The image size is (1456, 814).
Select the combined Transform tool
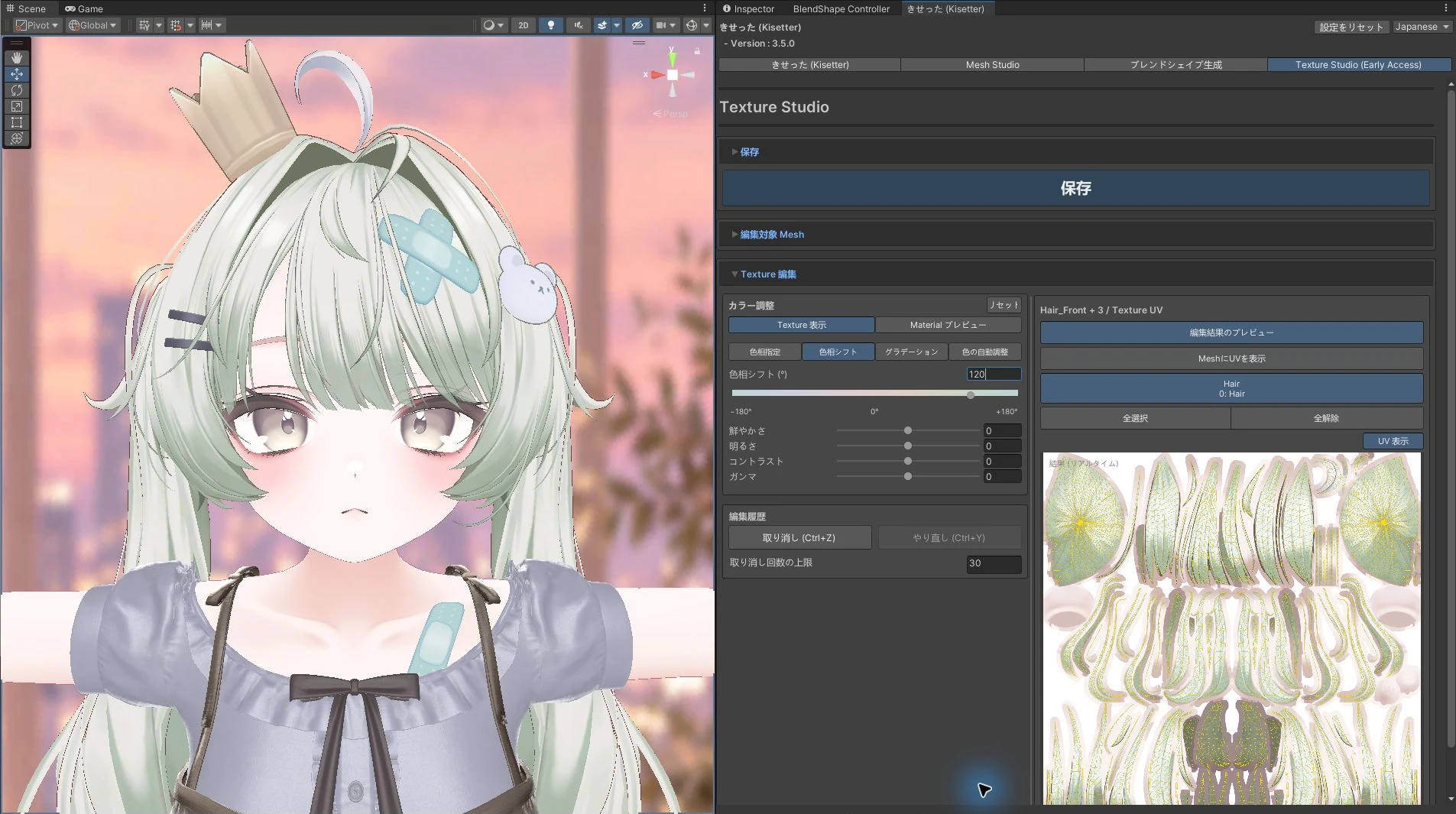(x=17, y=138)
